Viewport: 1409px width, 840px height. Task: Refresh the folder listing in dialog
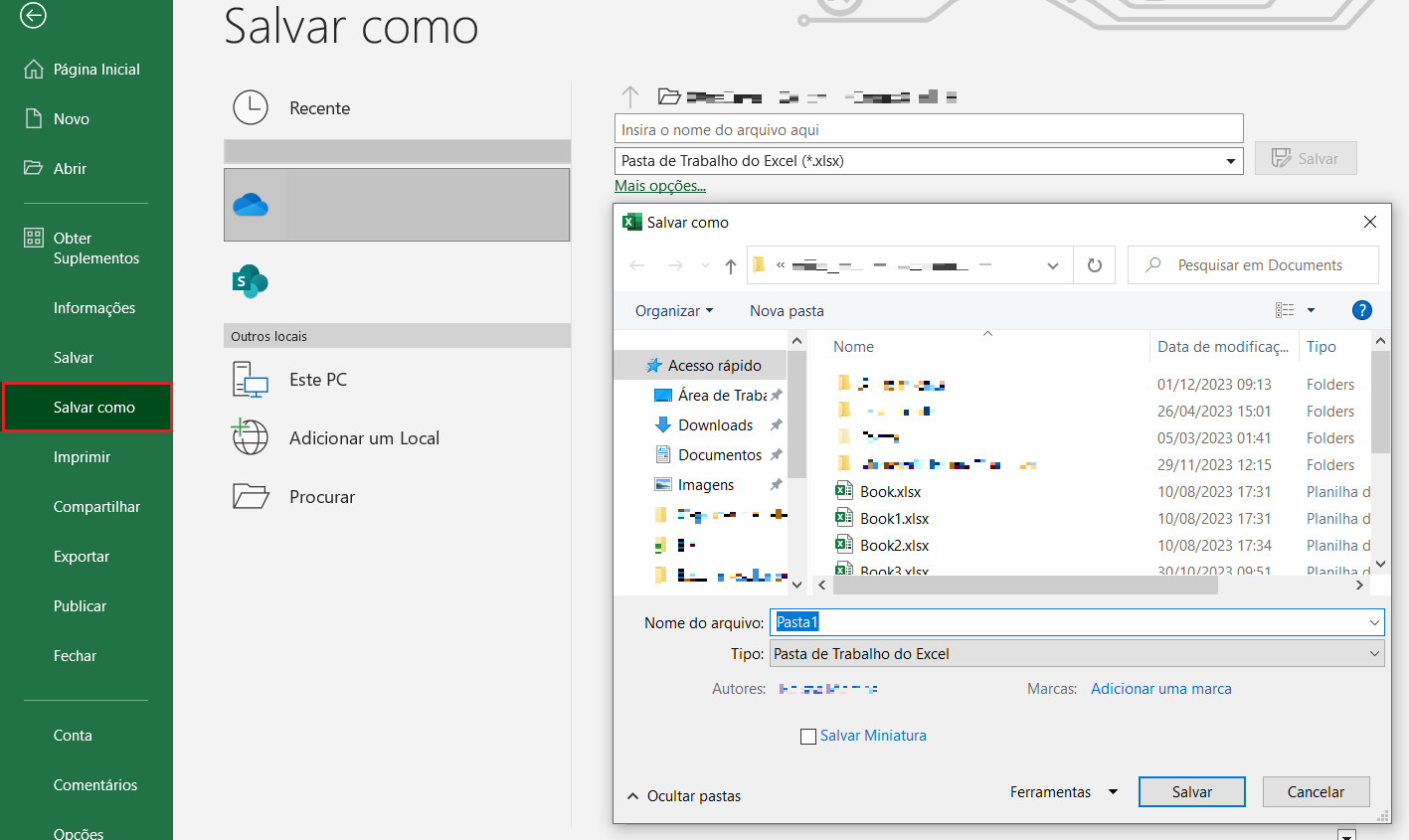(x=1095, y=265)
